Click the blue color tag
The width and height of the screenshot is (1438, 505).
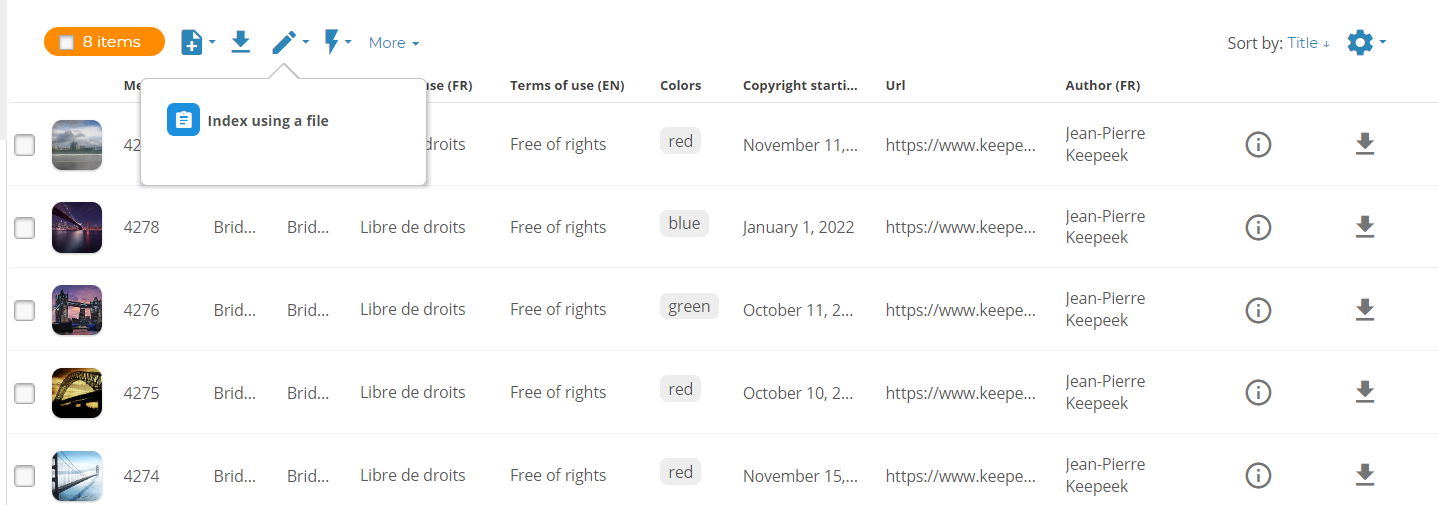tap(684, 224)
